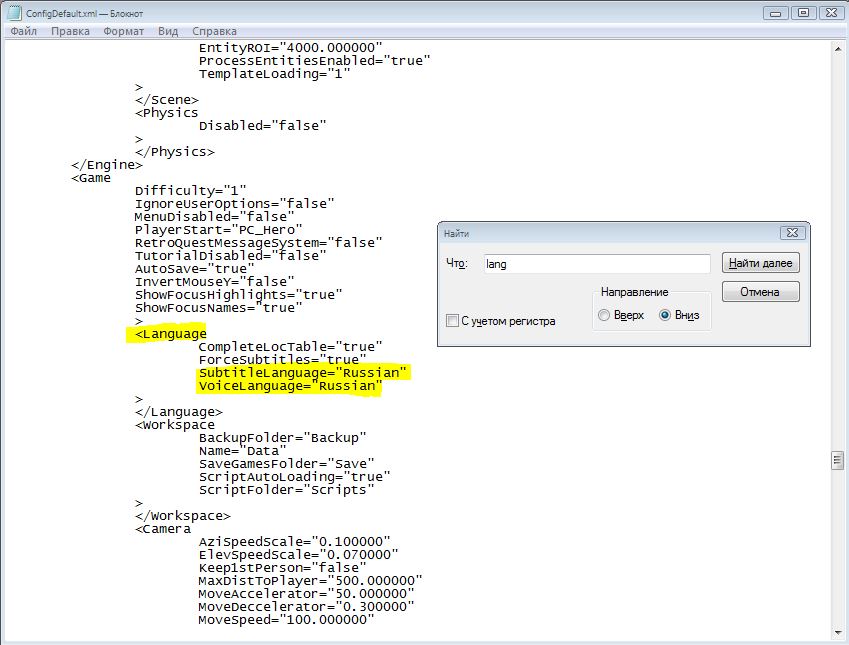This screenshot has height=645, width=849.
Task: Open the Справка help menu
Action: (x=214, y=31)
